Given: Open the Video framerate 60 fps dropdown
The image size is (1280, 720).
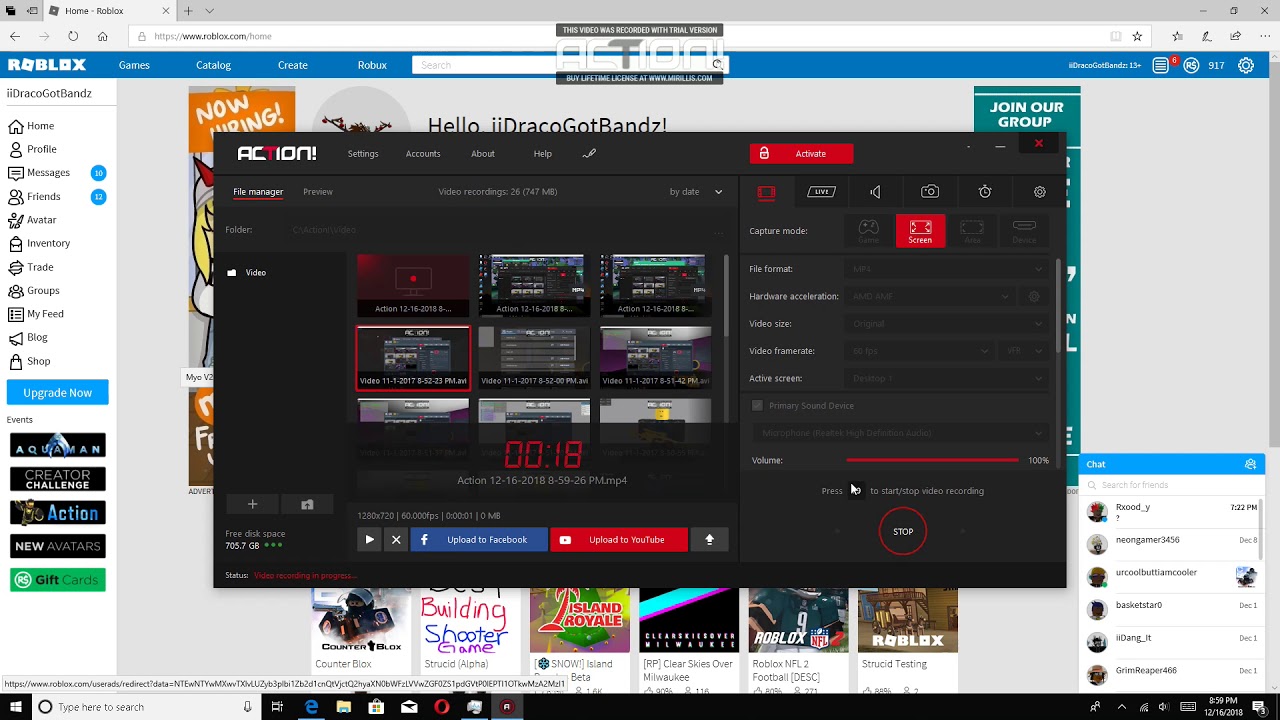Looking at the screenshot, I should [x=921, y=351].
